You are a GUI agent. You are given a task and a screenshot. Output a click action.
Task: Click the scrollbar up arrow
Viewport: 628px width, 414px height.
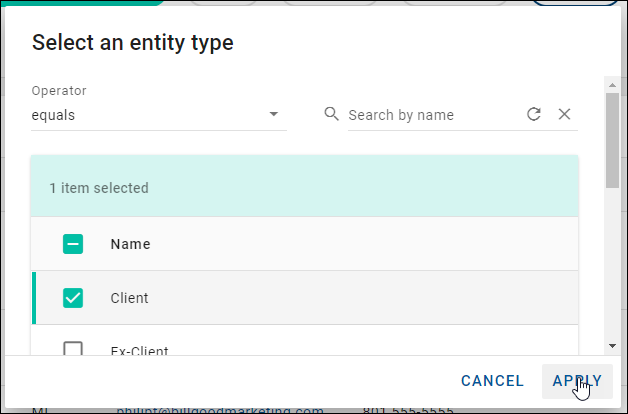612,85
